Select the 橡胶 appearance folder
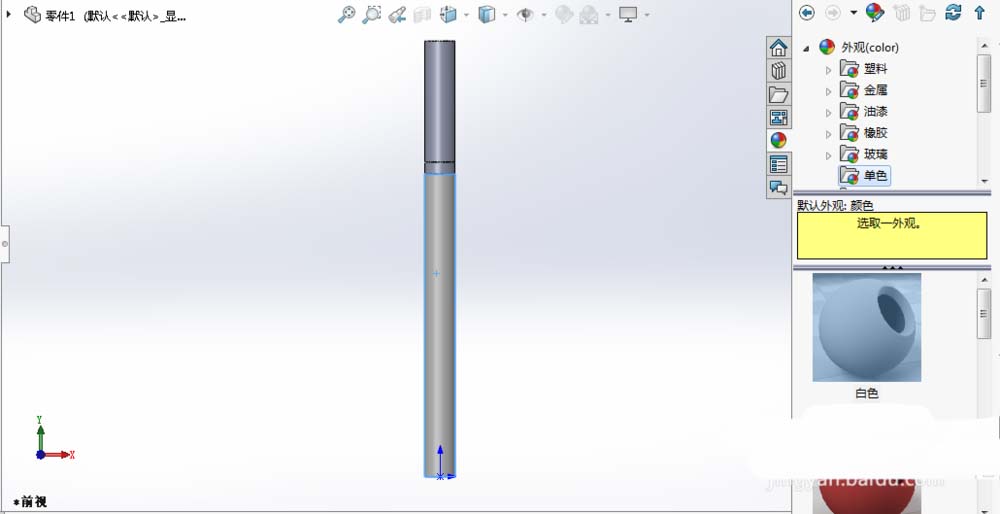Image resolution: width=1000 pixels, height=514 pixels. pyautogui.click(x=864, y=133)
